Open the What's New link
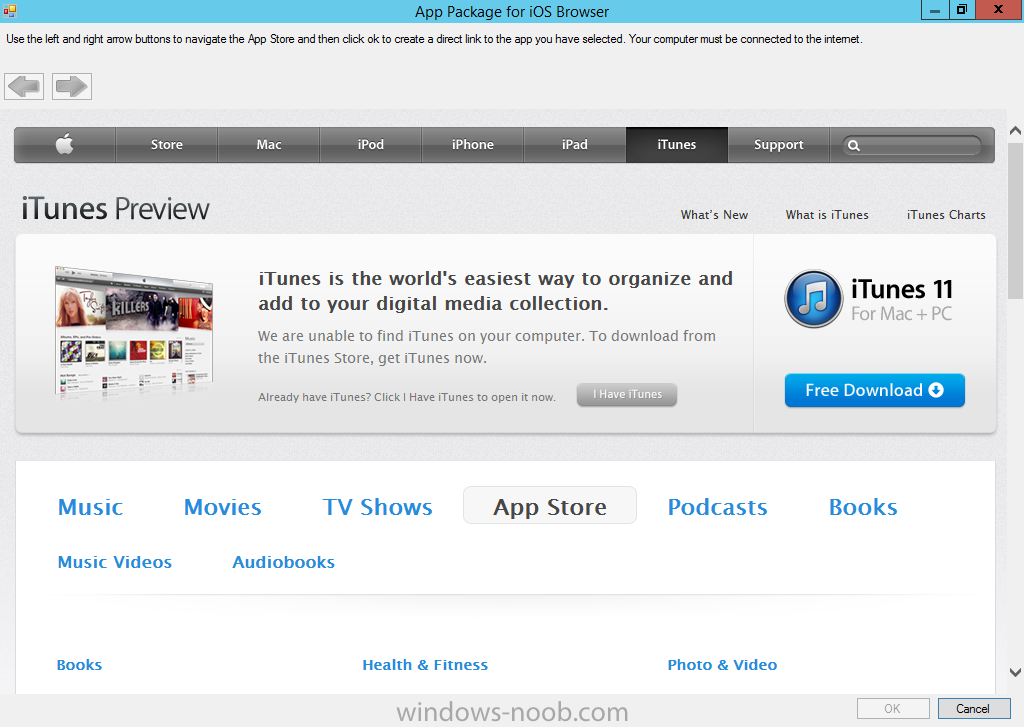The image size is (1024, 727). click(714, 215)
